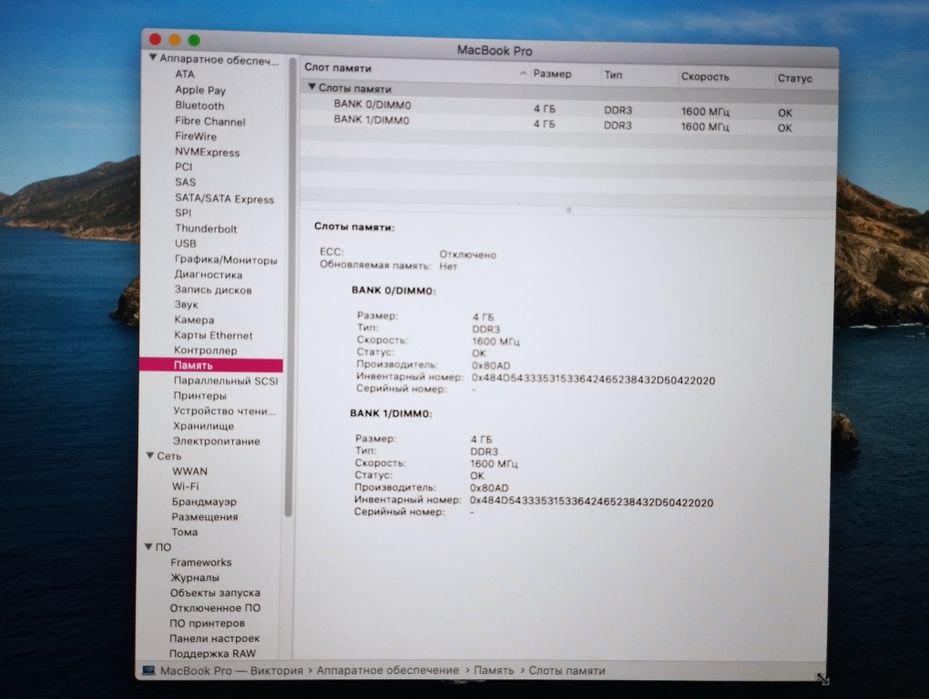Sort by the Скорость column header
Viewport: 929px width, 699px height.
pyautogui.click(x=704, y=77)
